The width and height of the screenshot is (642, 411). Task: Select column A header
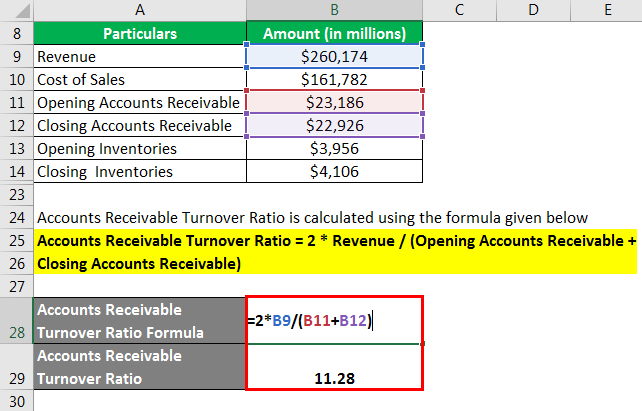140,10
